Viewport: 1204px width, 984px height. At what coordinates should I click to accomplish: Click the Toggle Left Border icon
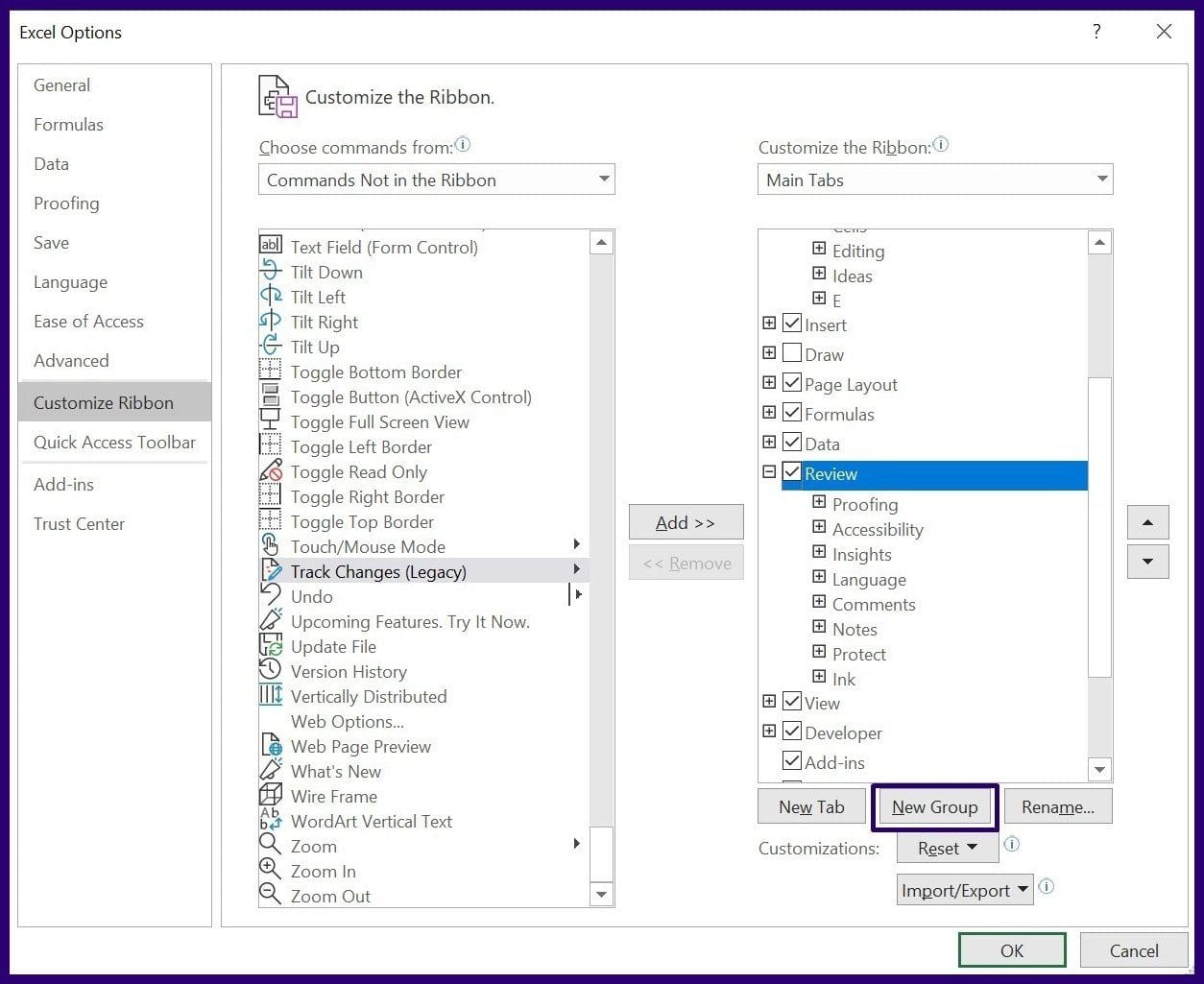271,446
